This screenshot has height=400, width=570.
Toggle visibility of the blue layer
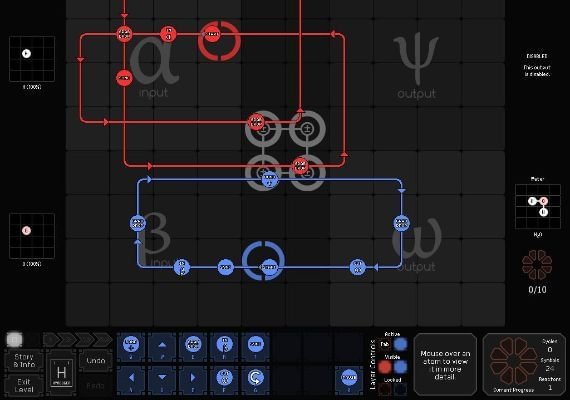(401, 367)
